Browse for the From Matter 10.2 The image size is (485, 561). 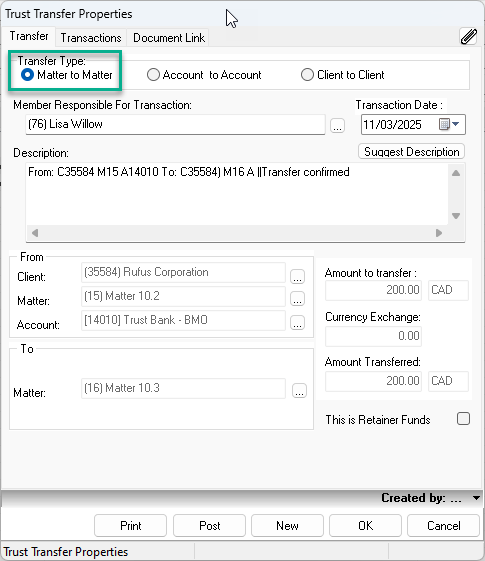click(297, 299)
